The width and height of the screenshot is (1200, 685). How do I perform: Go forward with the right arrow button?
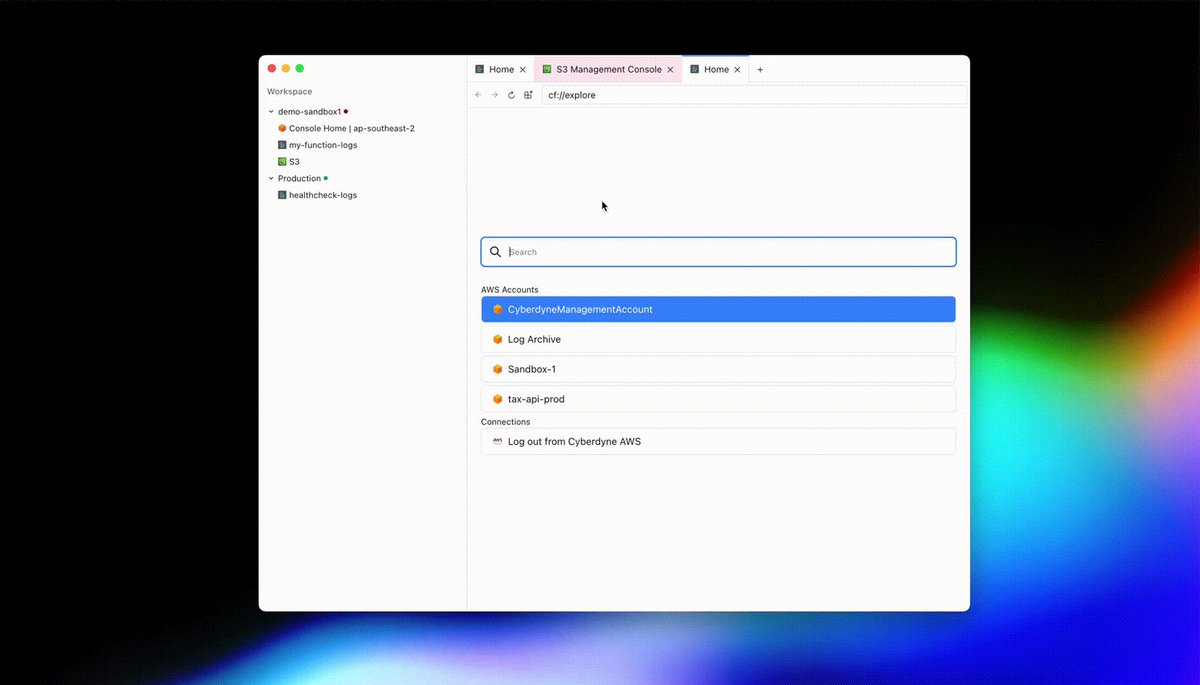[x=494, y=95]
